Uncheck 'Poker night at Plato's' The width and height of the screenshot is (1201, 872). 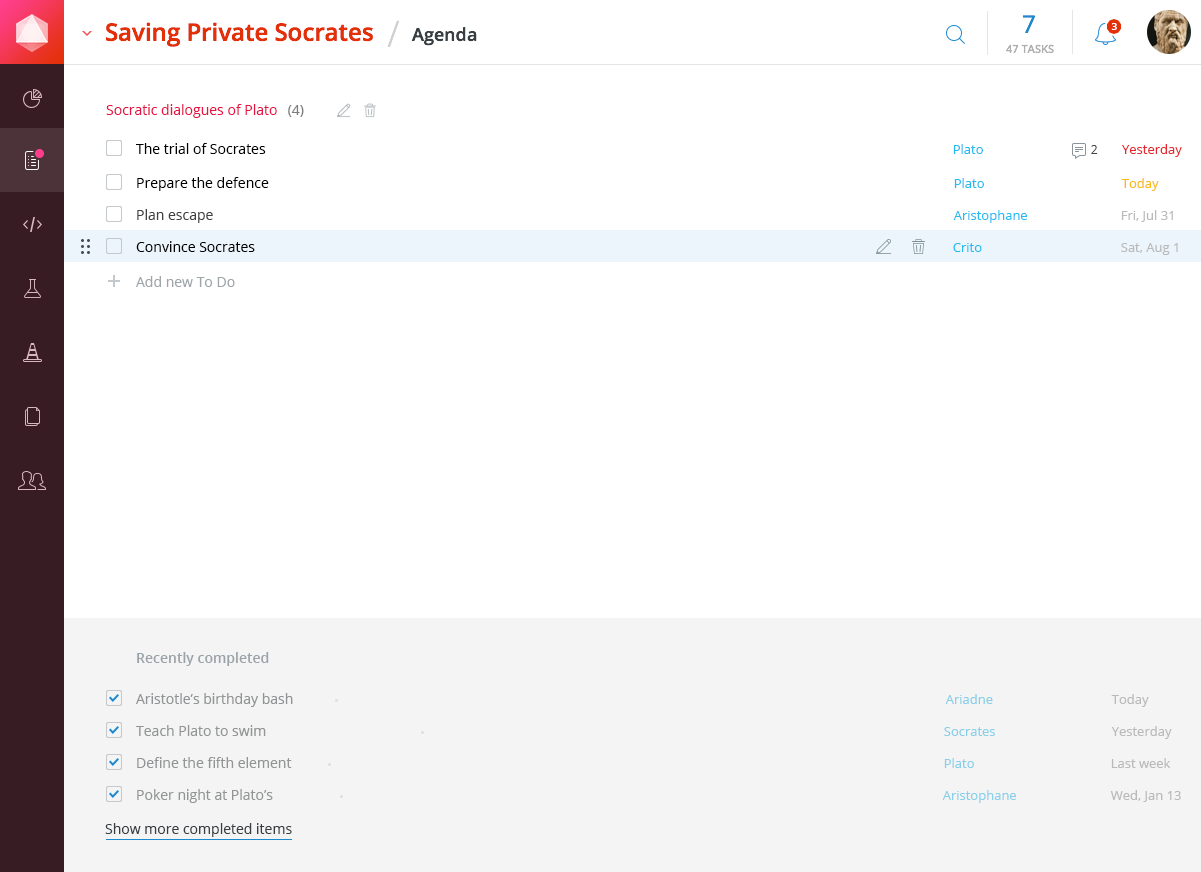click(114, 794)
